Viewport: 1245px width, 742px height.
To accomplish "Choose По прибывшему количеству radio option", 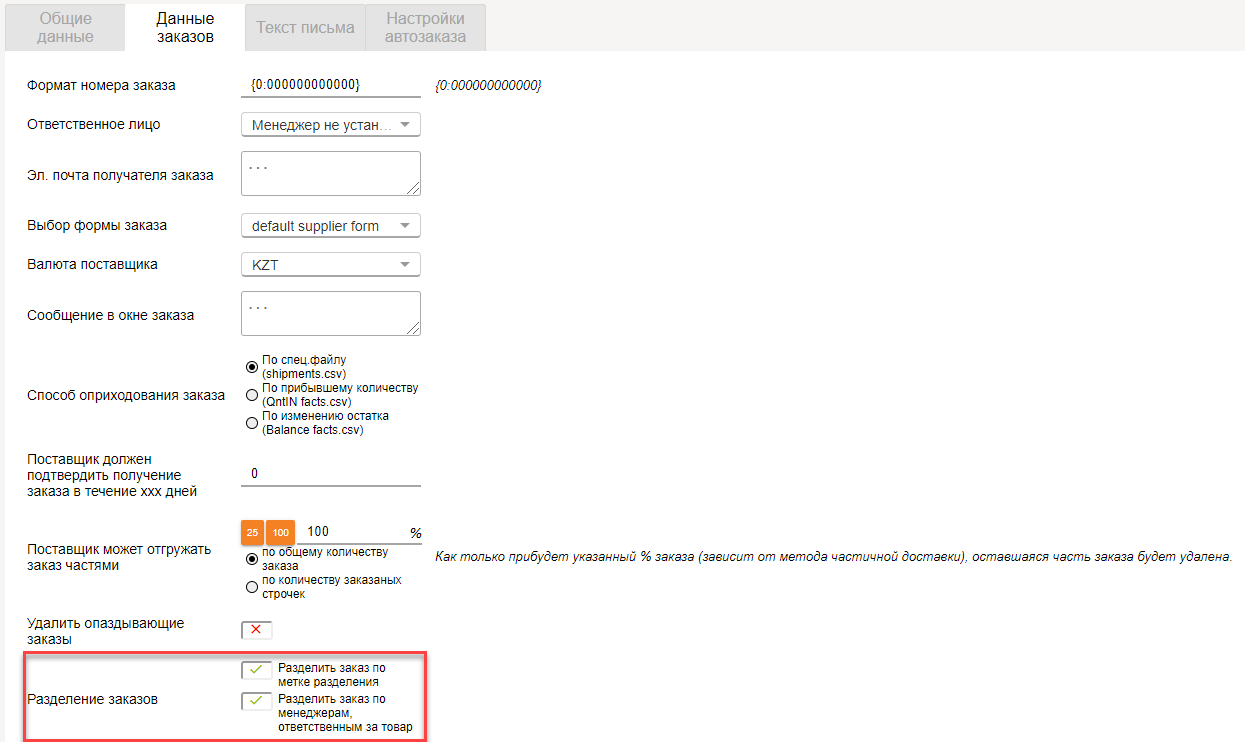I will (252, 395).
